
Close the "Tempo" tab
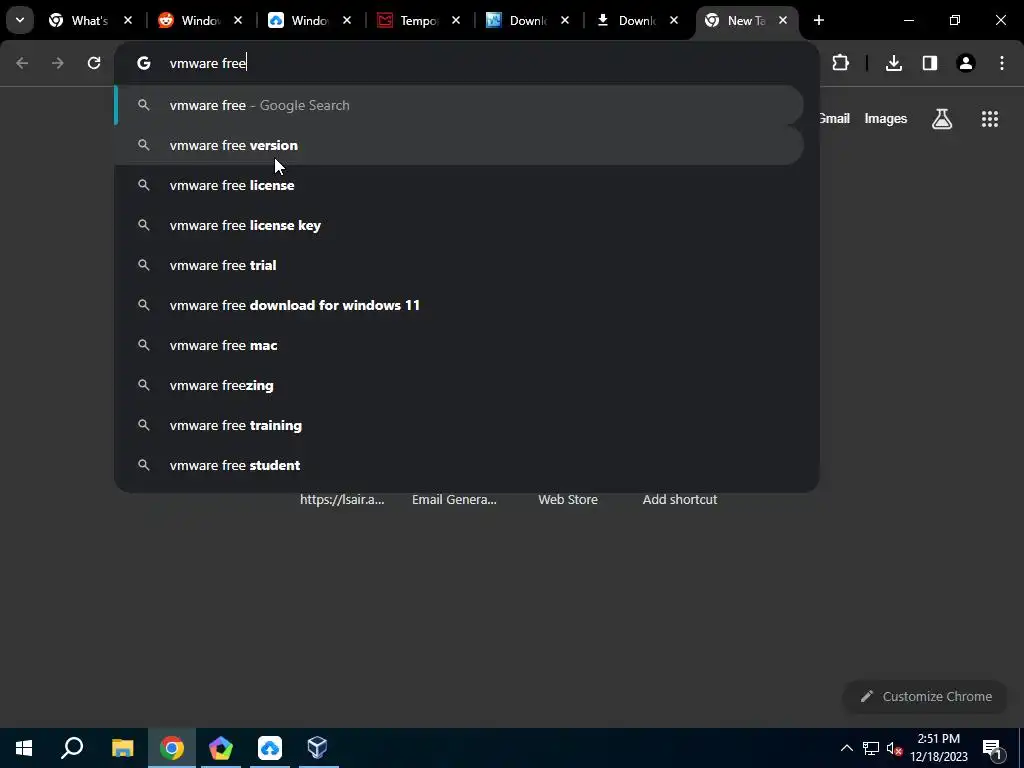pyautogui.click(x=456, y=20)
